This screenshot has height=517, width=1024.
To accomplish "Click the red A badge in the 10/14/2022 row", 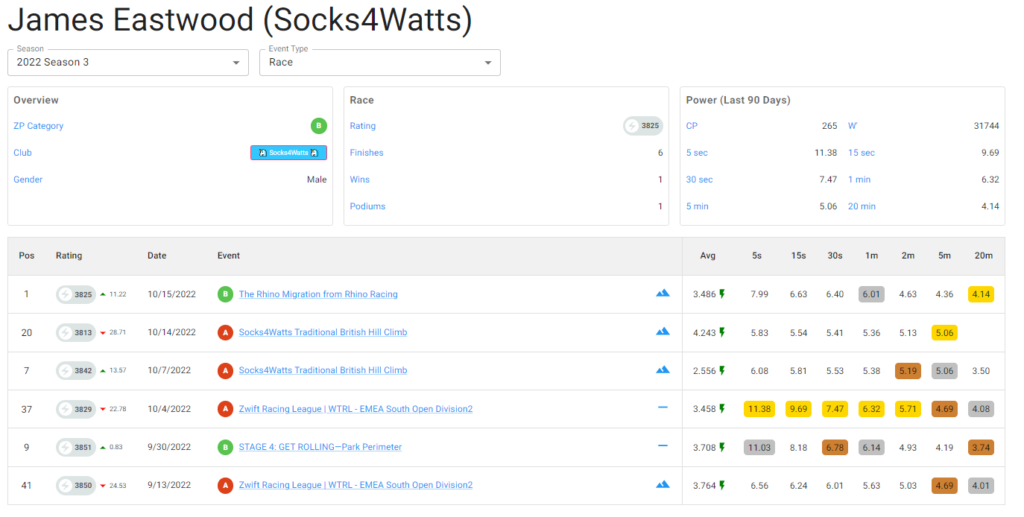I will tap(225, 332).
